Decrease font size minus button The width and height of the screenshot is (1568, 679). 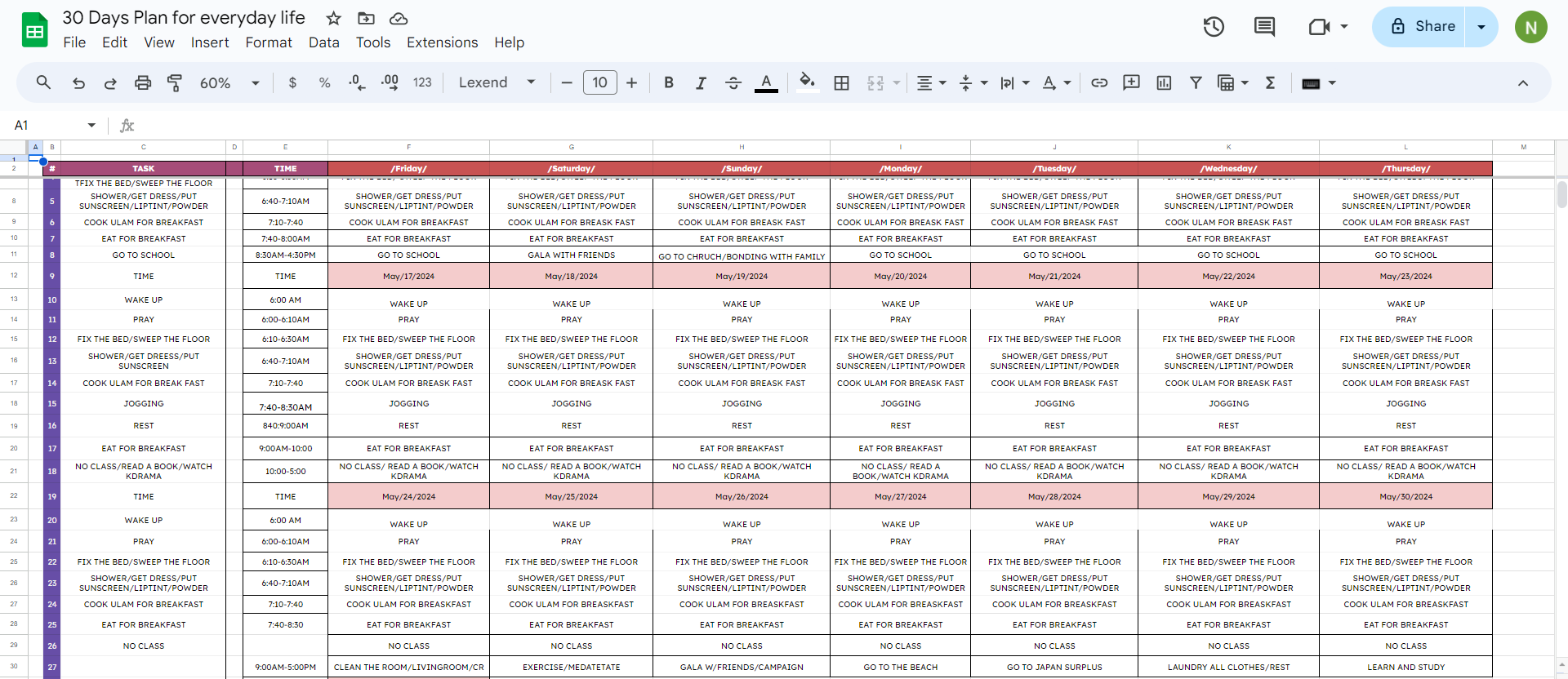[567, 82]
